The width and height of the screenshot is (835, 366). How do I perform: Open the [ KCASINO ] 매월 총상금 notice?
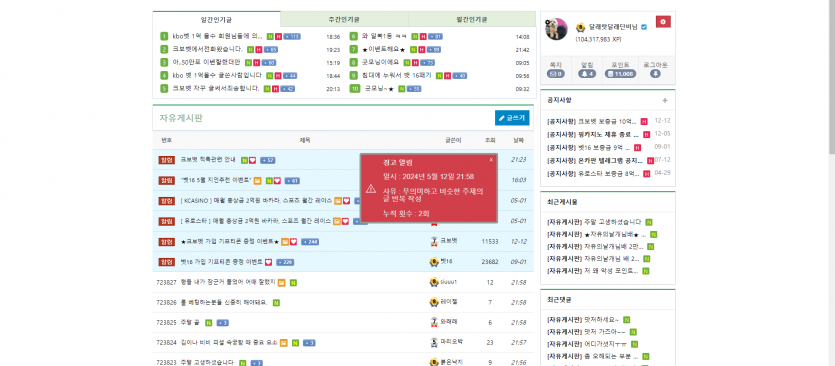click(x=256, y=201)
